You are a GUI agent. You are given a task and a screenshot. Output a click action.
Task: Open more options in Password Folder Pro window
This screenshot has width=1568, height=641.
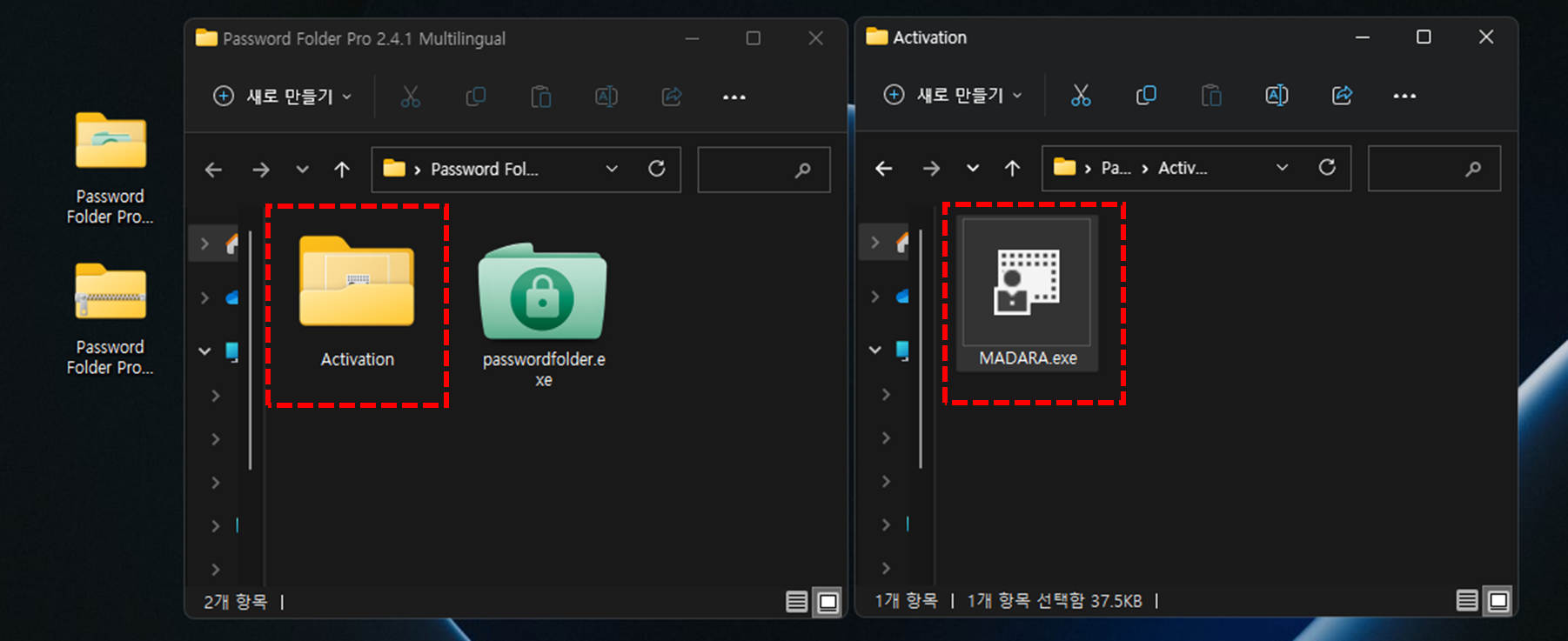[x=734, y=97]
